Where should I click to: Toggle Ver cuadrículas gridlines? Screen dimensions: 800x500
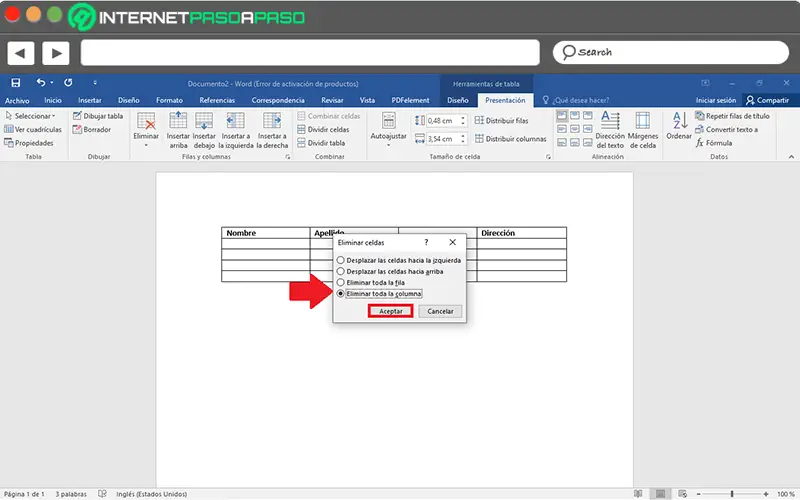coord(33,130)
